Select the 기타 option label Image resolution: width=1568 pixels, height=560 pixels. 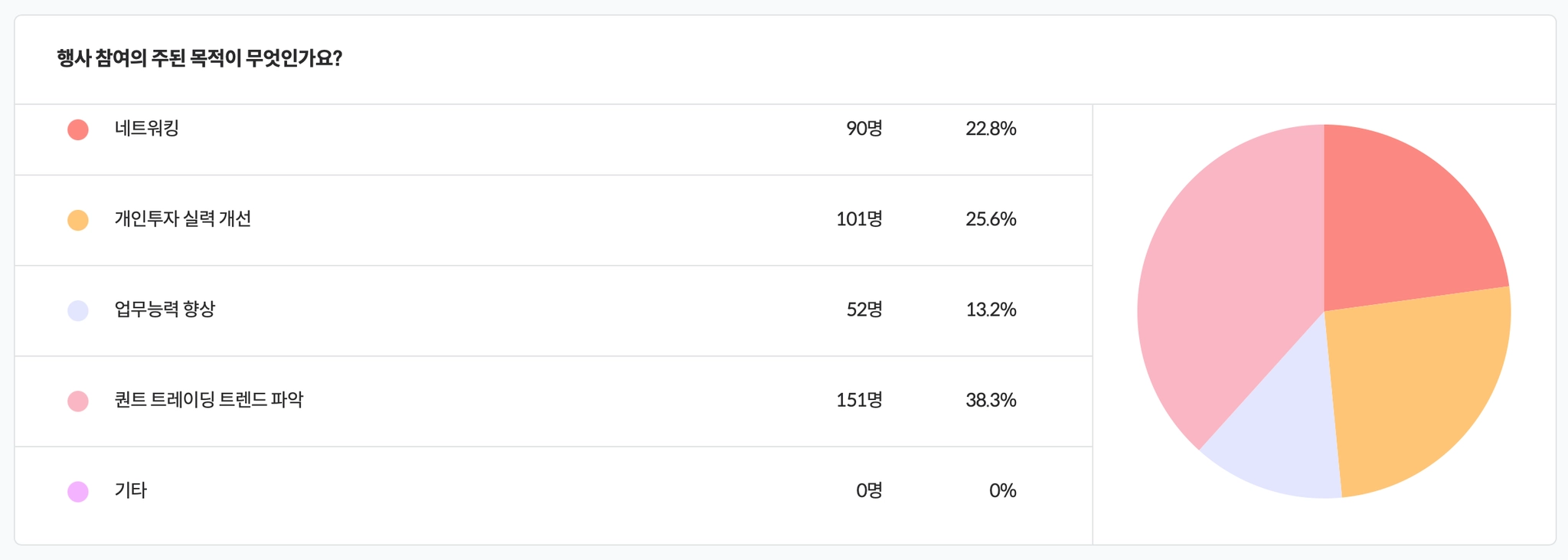coord(131,490)
